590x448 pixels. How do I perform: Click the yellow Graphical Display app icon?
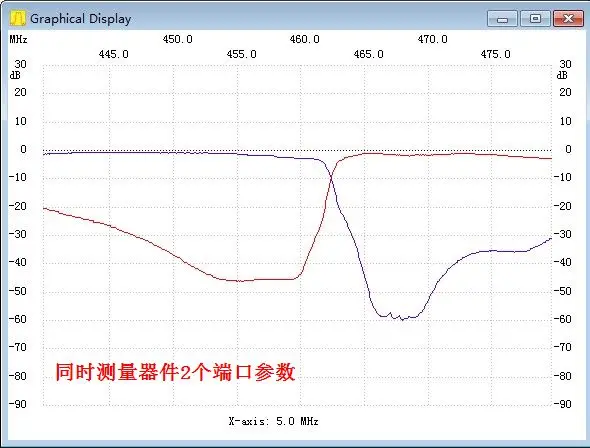pos(17,18)
